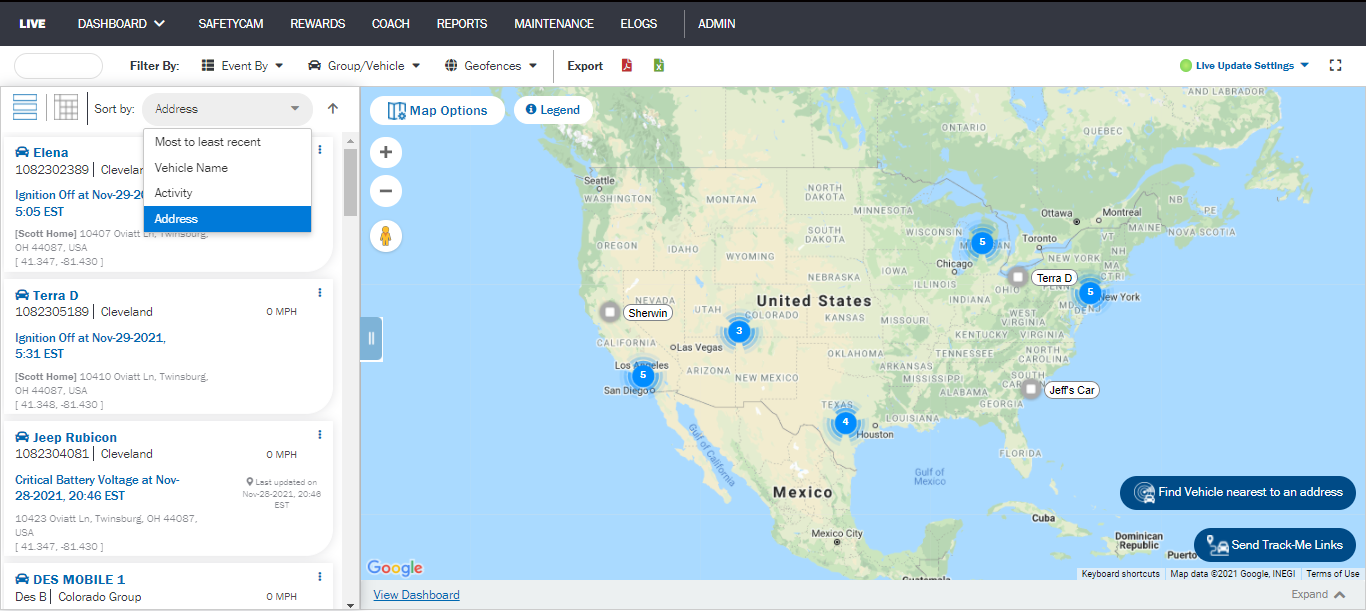Open the Group/Vehicle filter dropdown
Image resolution: width=1366 pixels, height=611 pixels.
(364, 66)
